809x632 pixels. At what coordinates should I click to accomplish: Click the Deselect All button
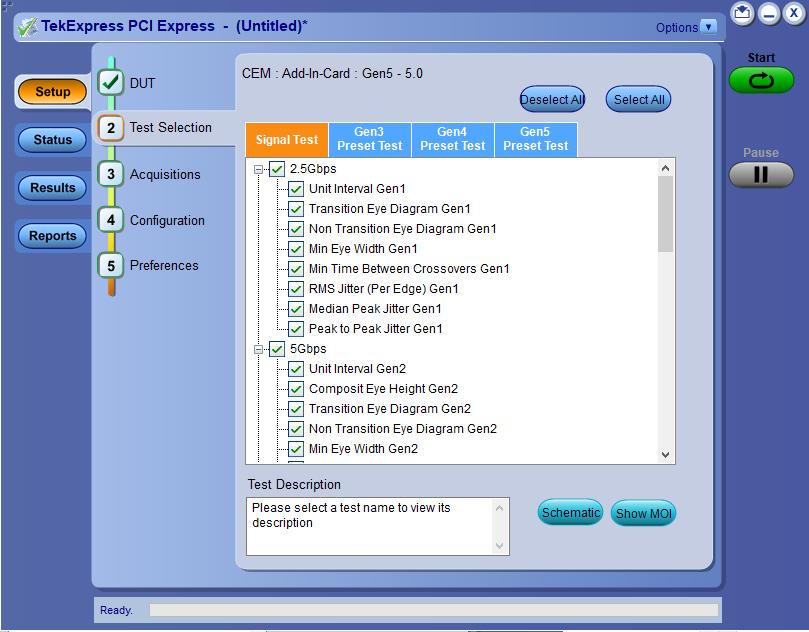coord(552,100)
